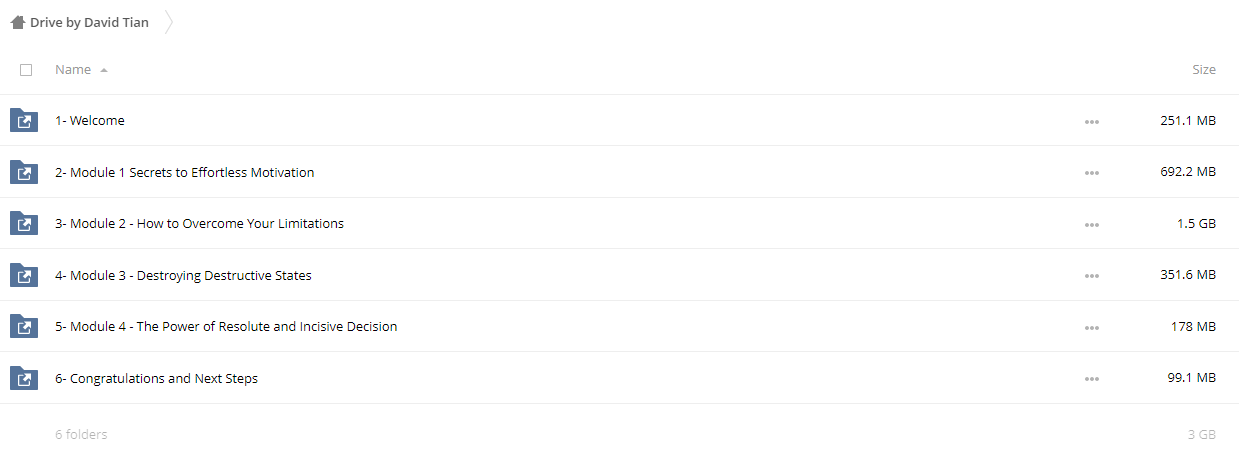The width and height of the screenshot is (1239, 474).
Task: Sort by the Name column header
Action: click(73, 70)
